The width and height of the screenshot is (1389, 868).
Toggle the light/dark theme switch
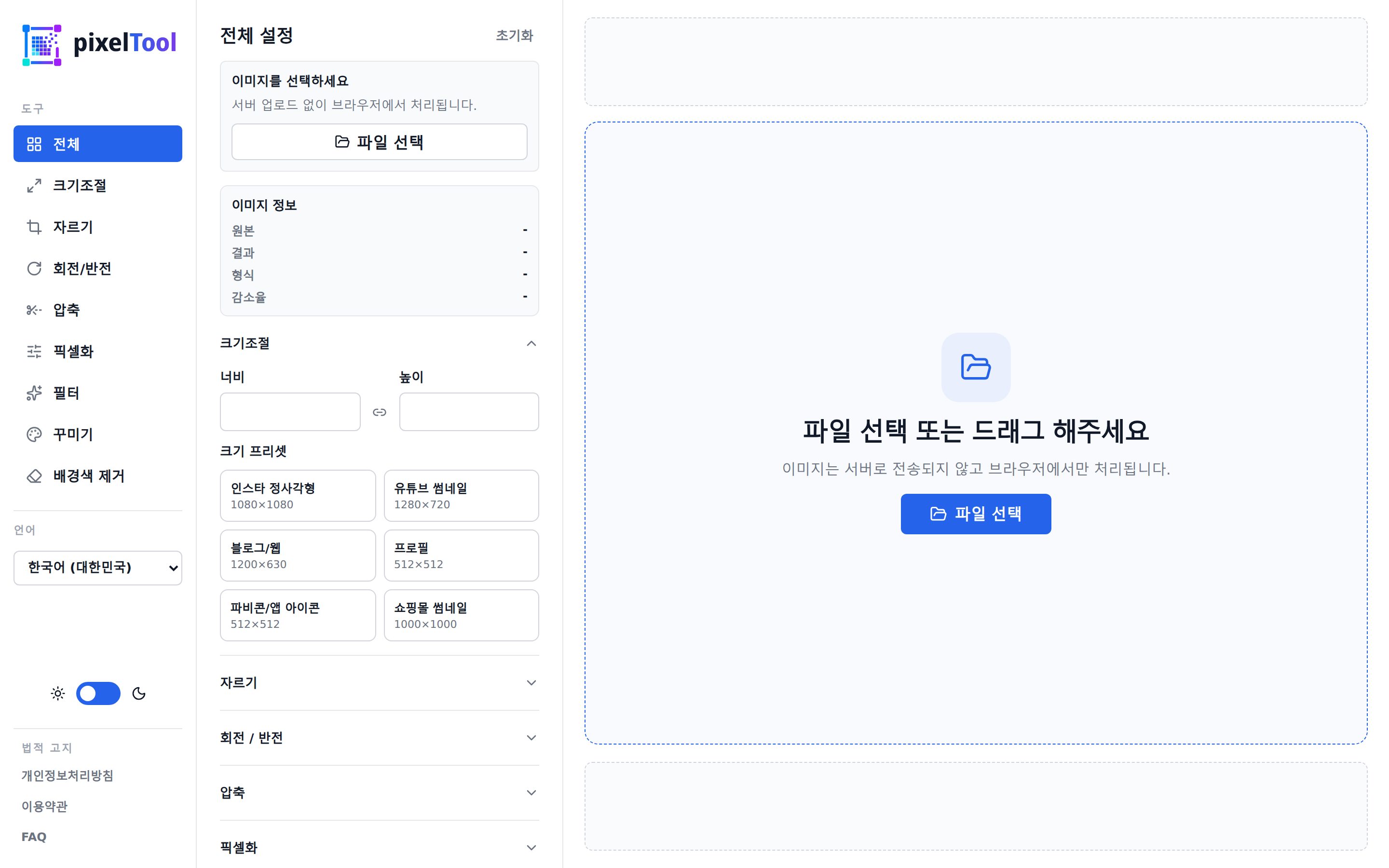[x=98, y=693]
